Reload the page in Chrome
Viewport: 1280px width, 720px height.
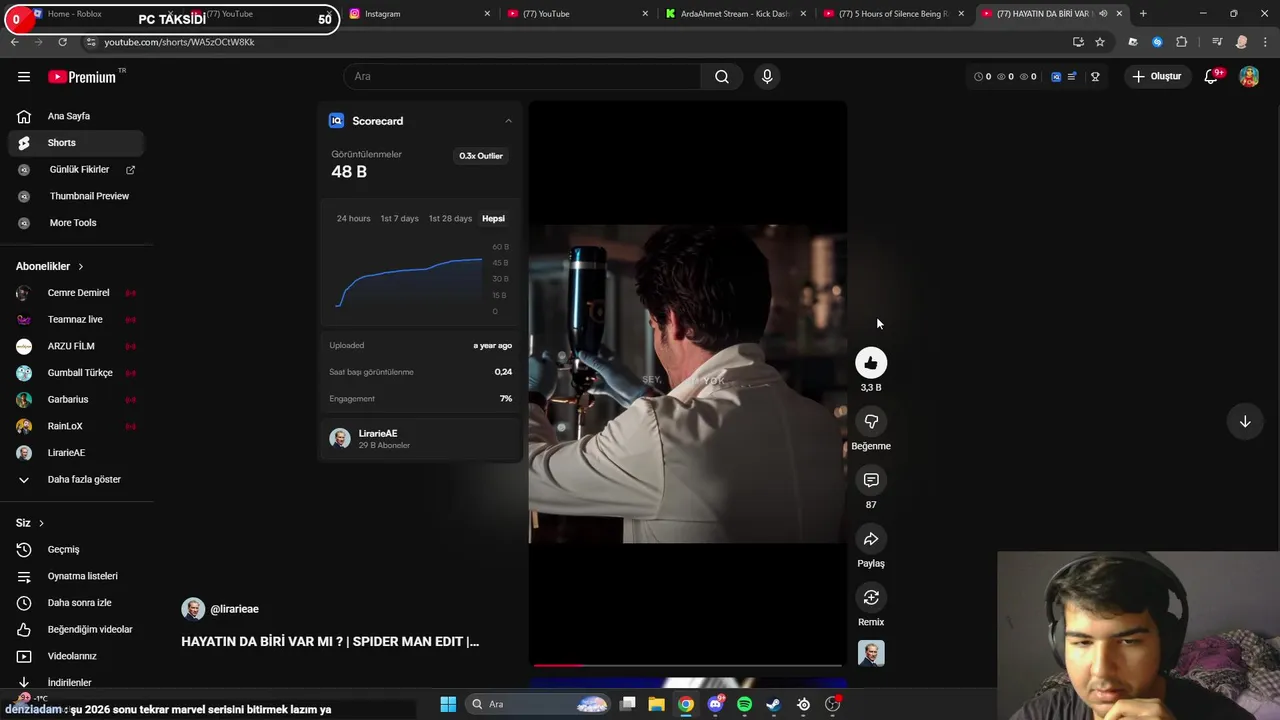[x=62, y=42]
